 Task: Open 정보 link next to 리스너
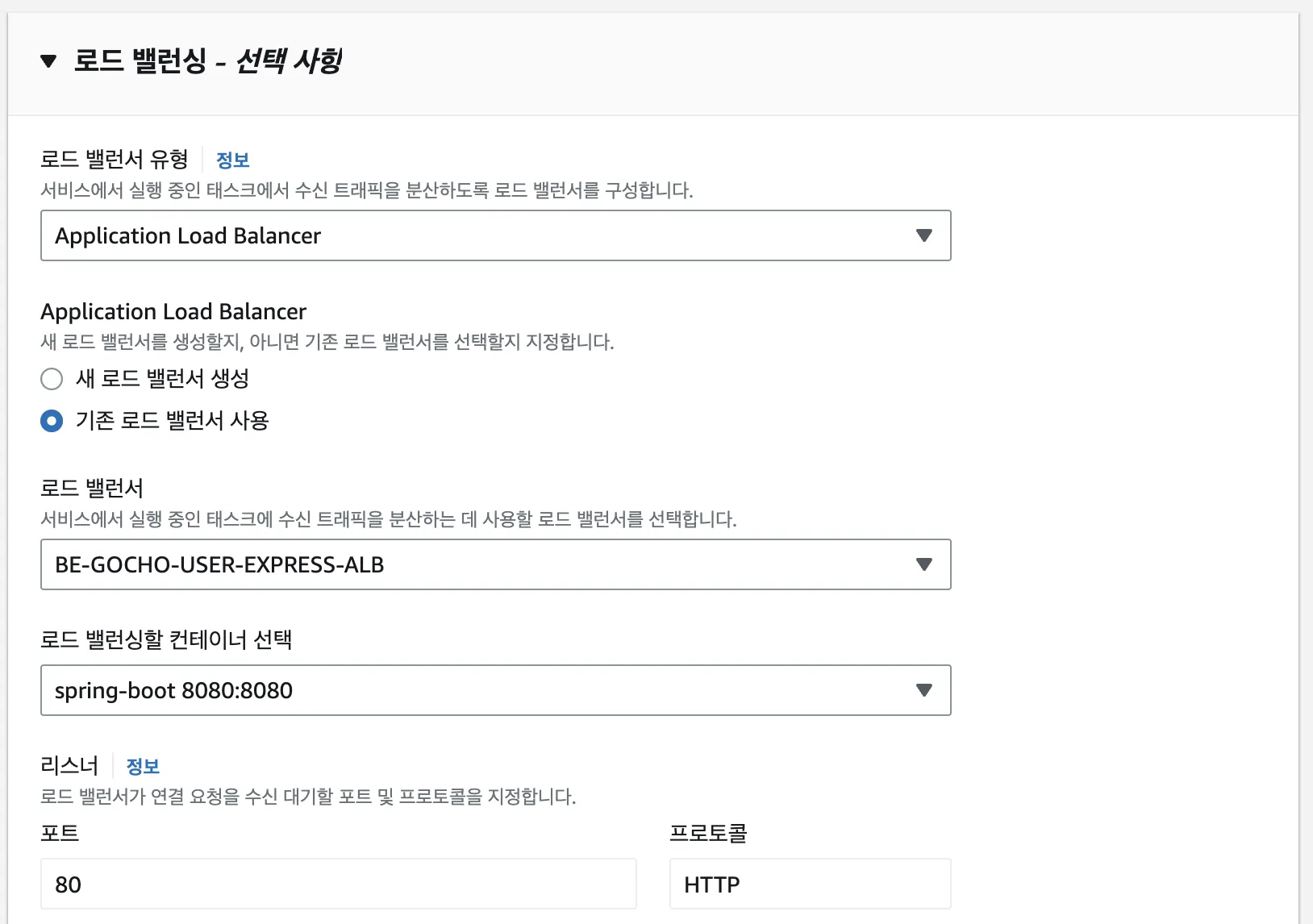click(143, 767)
